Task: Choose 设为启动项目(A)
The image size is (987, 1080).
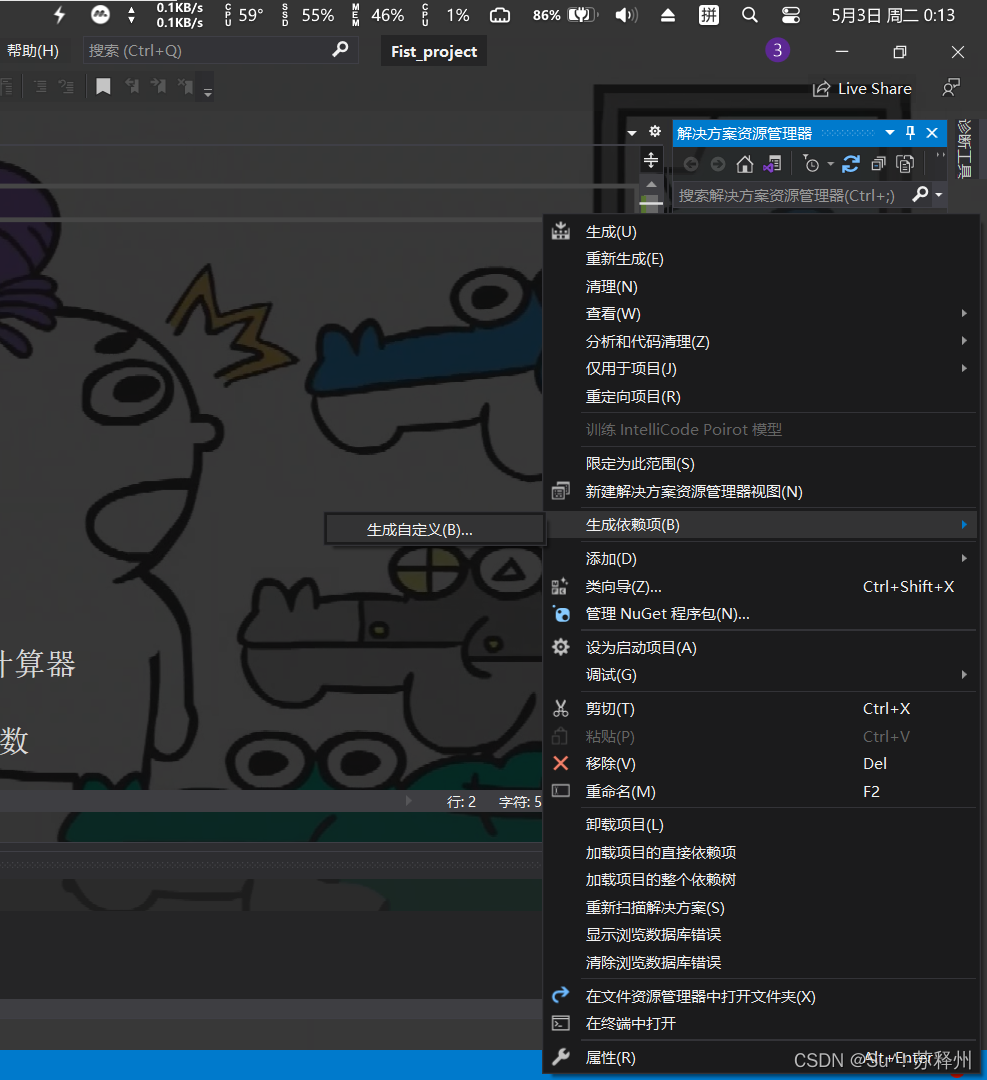Action: (761, 647)
